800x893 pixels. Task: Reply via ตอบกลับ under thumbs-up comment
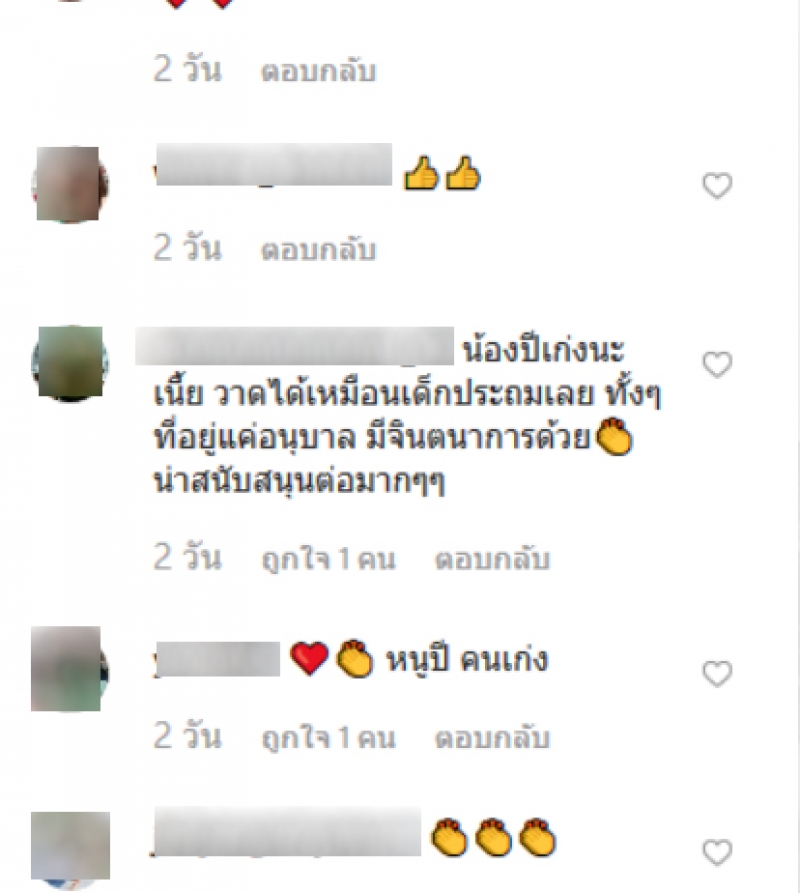319,249
